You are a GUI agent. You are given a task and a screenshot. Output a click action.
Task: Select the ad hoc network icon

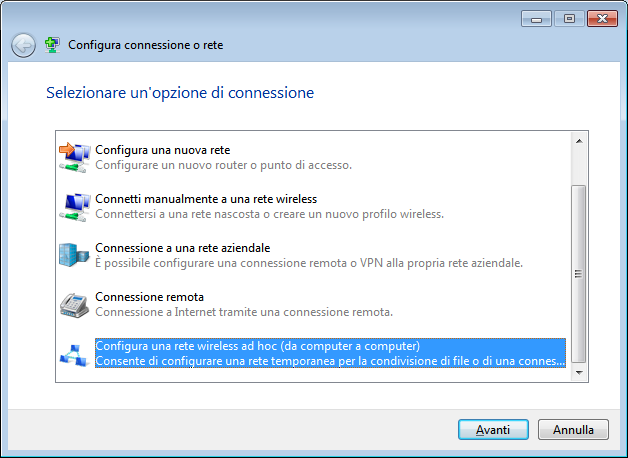tap(74, 355)
